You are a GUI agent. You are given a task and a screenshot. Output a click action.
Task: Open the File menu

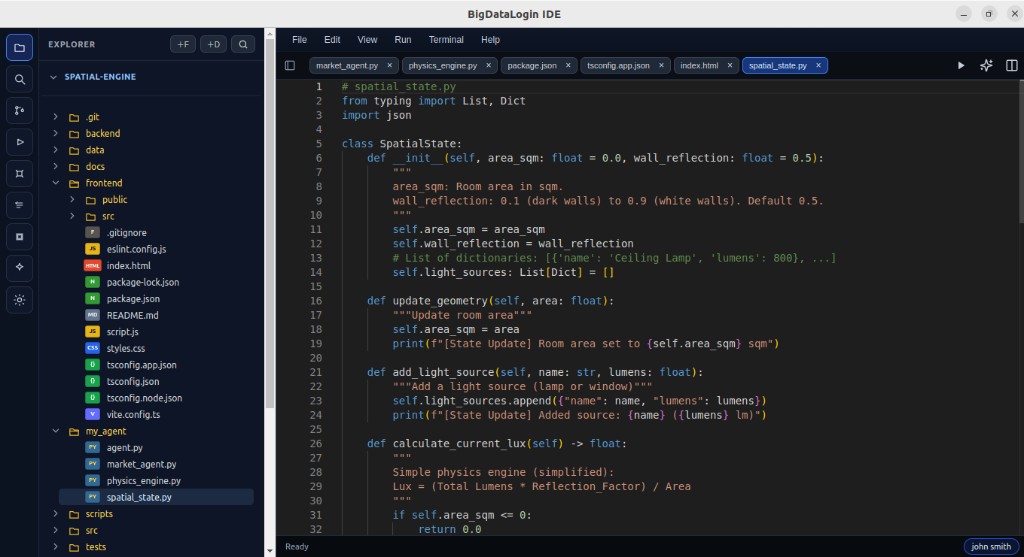click(299, 40)
